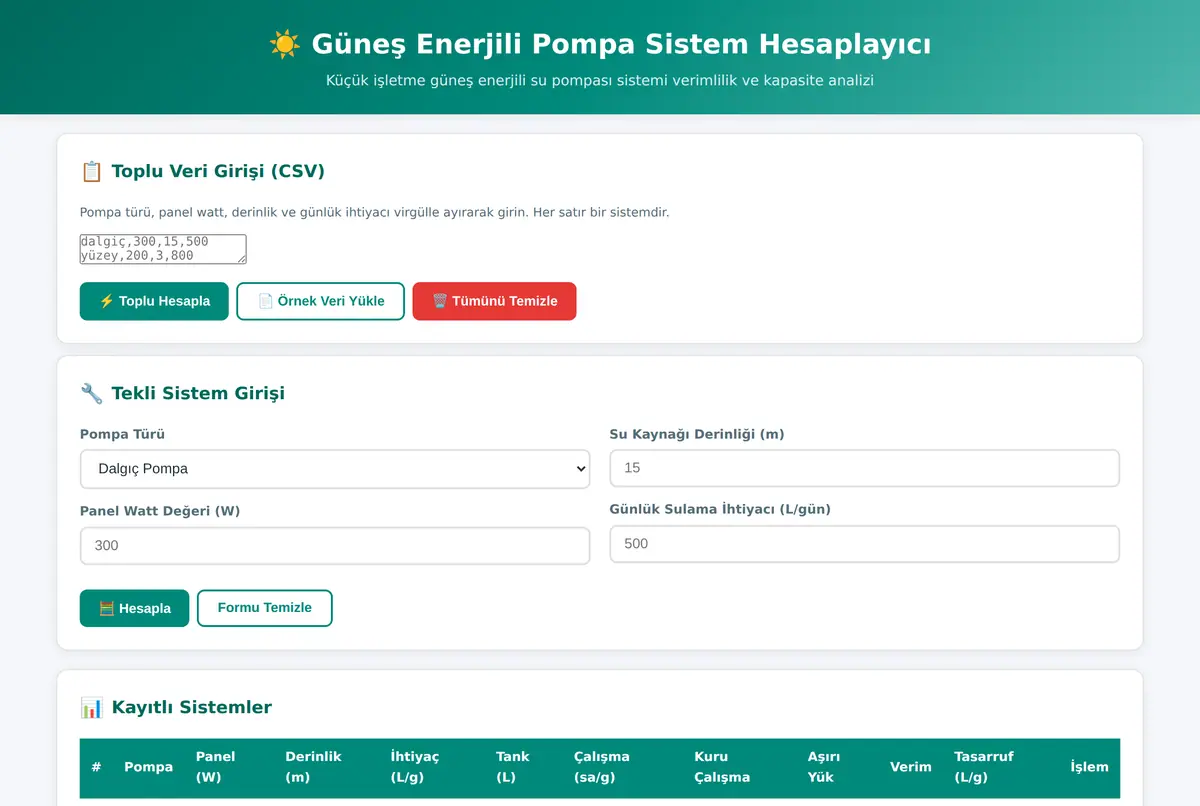Open the Pompa Türü dropdown
Image resolution: width=1200 pixels, height=806 pixels.
tap(335, 468)
